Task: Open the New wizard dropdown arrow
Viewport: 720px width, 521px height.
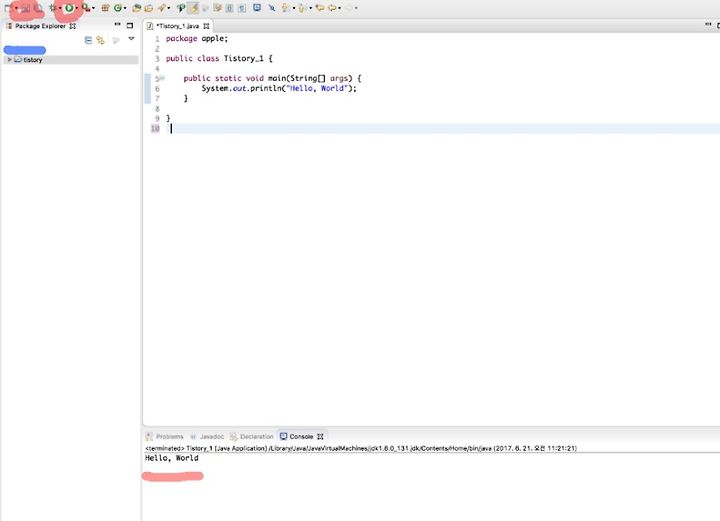Action: [x=16, y=8]
